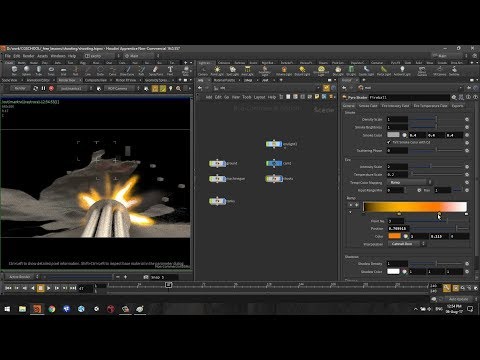Screen dimensions: 480x360
Task: Add a Spot Light from the shelf
Action: click(x=233, y=71)
